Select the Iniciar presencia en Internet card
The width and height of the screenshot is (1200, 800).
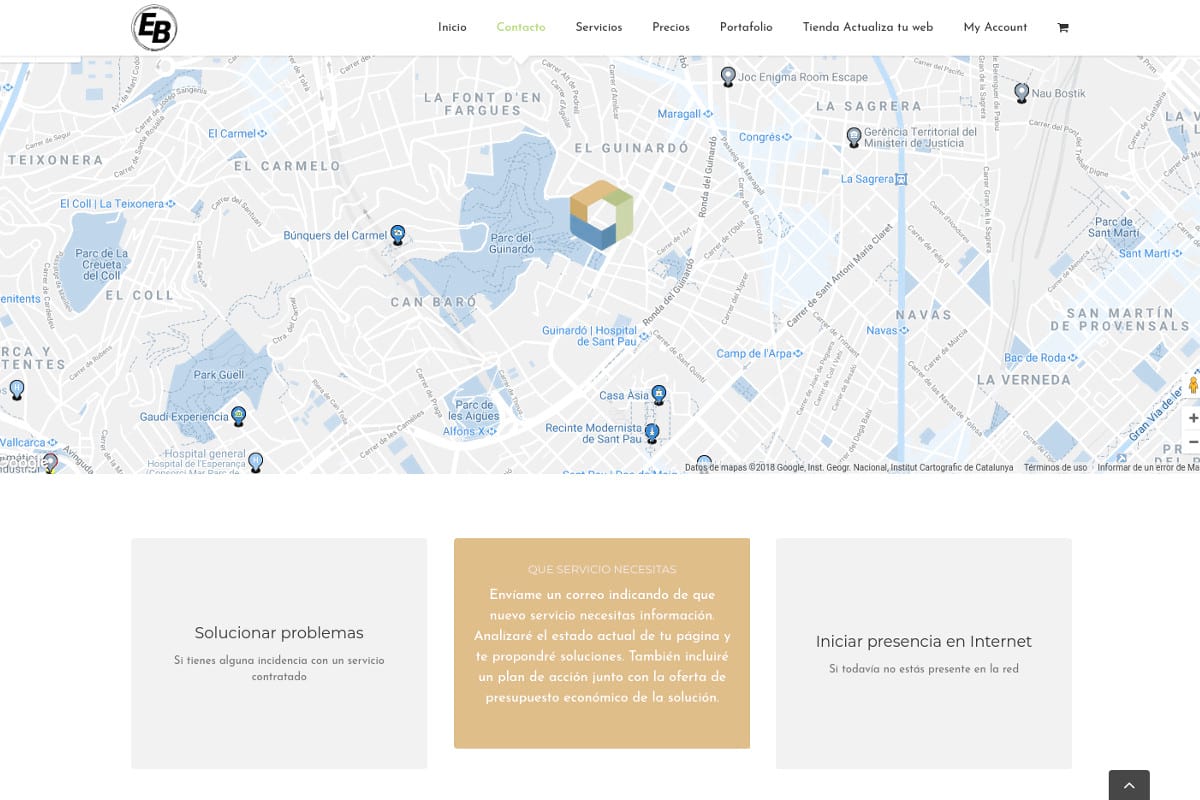pyautogui.click(x=924, y=653)
